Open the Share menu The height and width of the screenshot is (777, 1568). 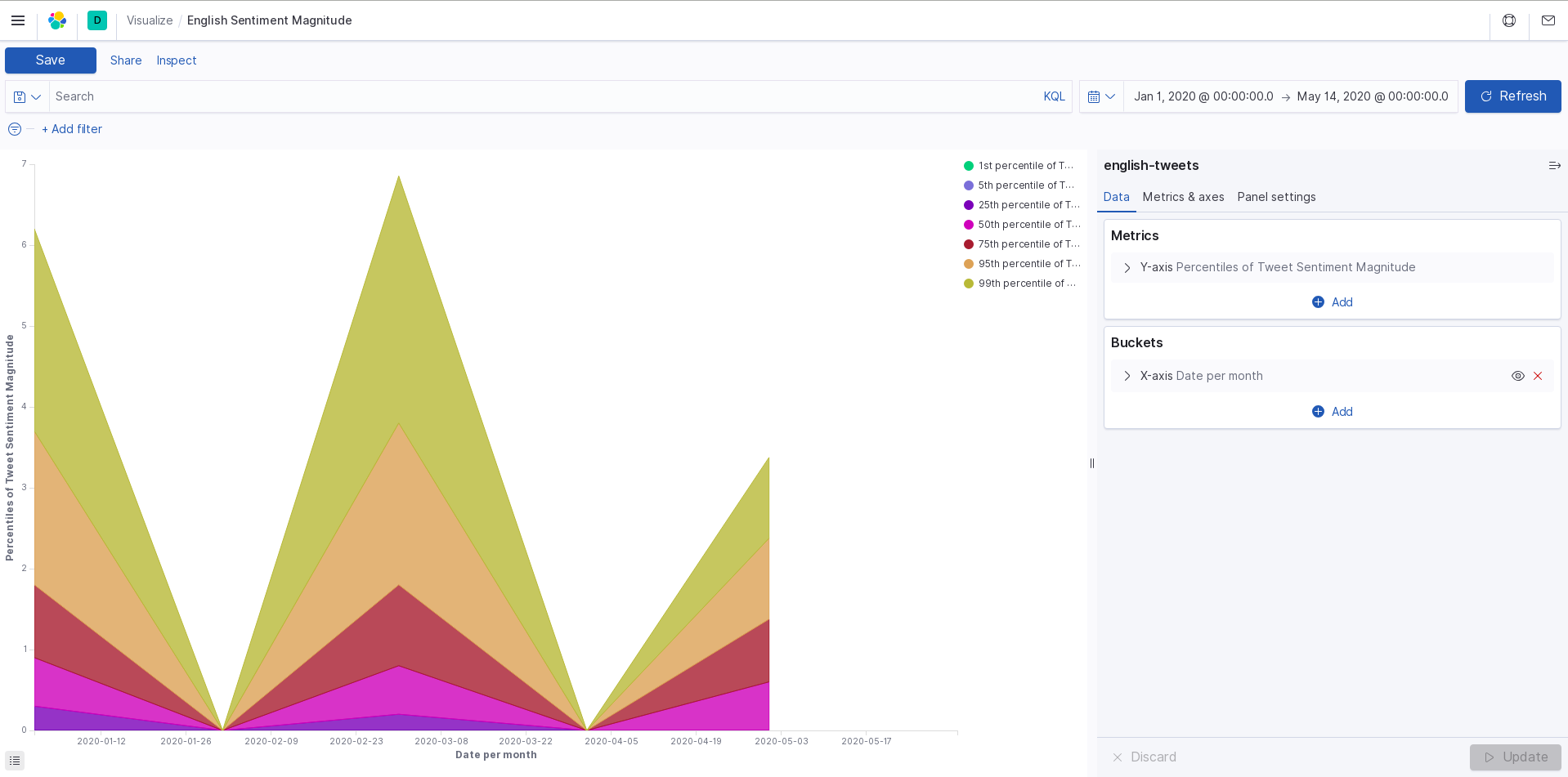[126, 60]
